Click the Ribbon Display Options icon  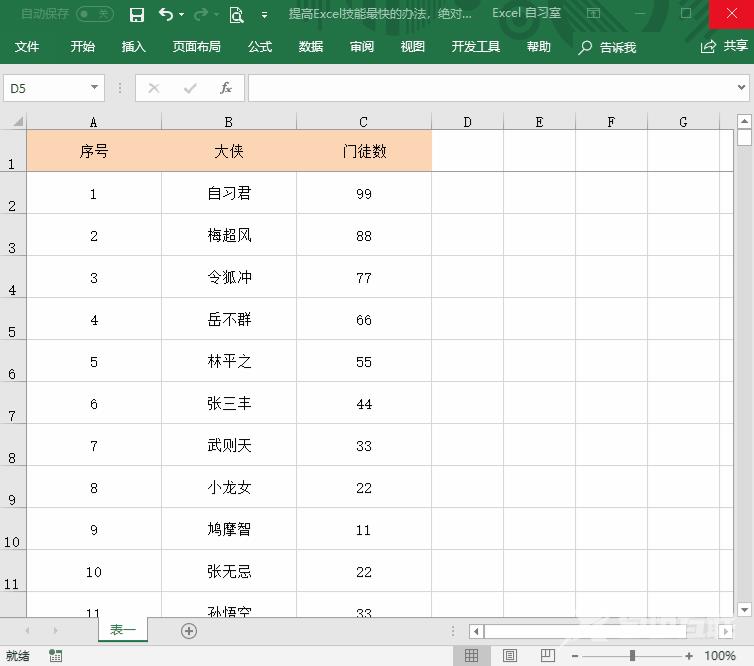pyautogui.click(x=593, y=13)
